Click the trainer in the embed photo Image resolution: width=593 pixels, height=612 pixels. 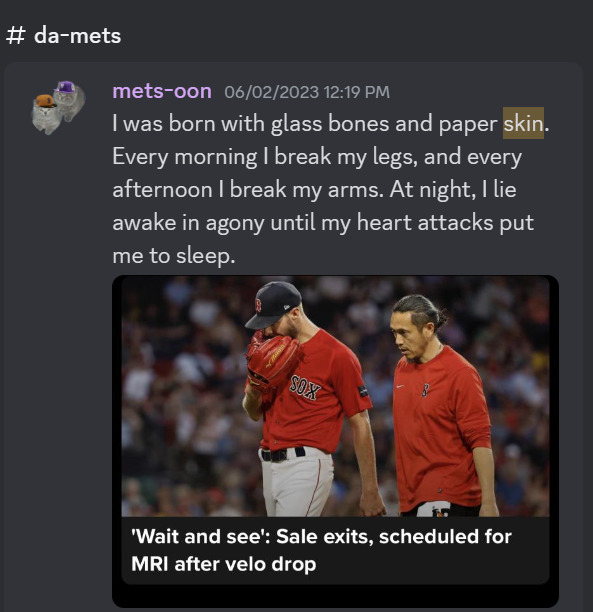[441, 406]
